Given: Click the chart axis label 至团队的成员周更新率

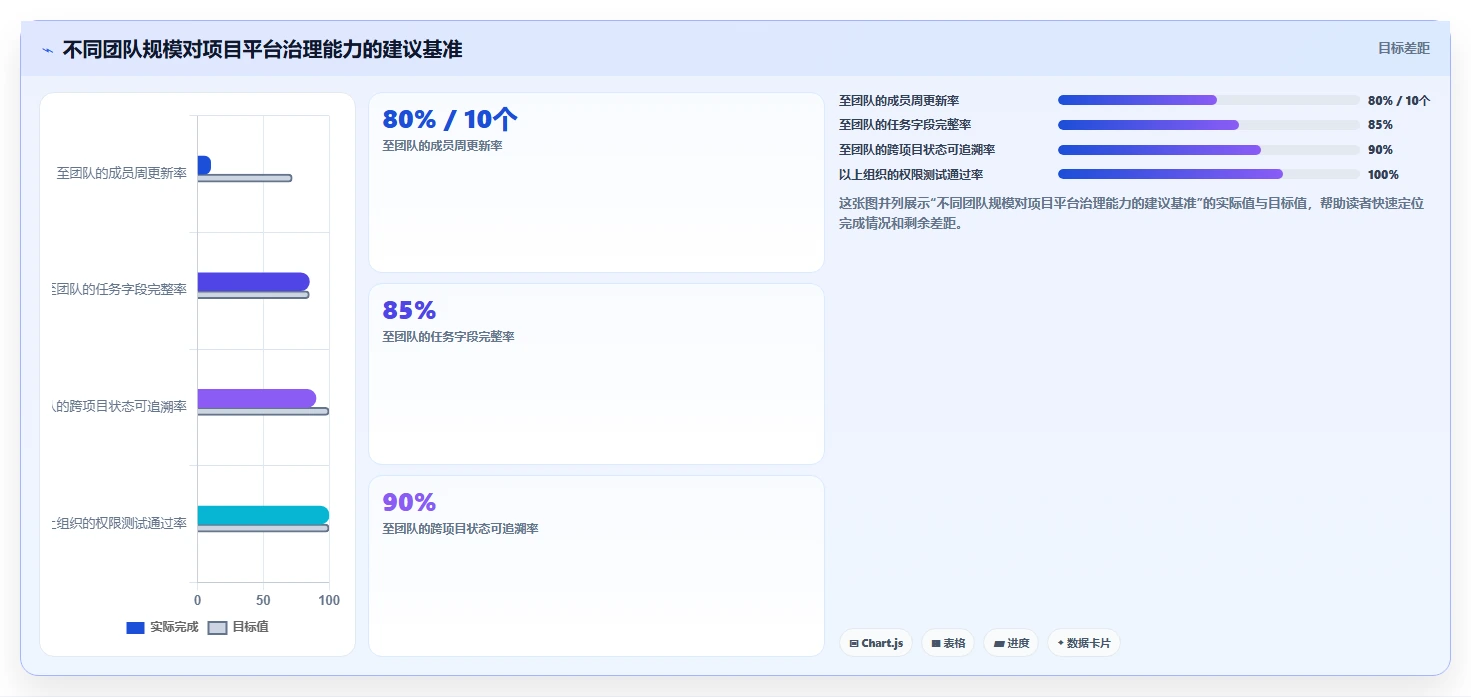Looking at the screenshot, I should 121,173.
